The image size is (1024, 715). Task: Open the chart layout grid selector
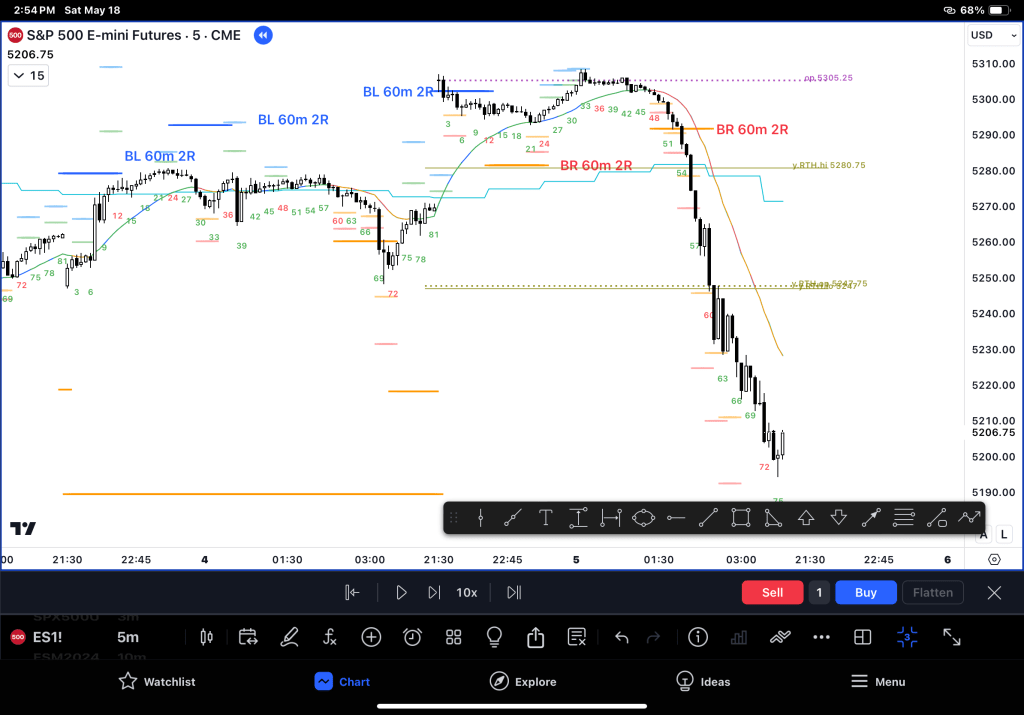pyautogui.click(x=862, y=637)
